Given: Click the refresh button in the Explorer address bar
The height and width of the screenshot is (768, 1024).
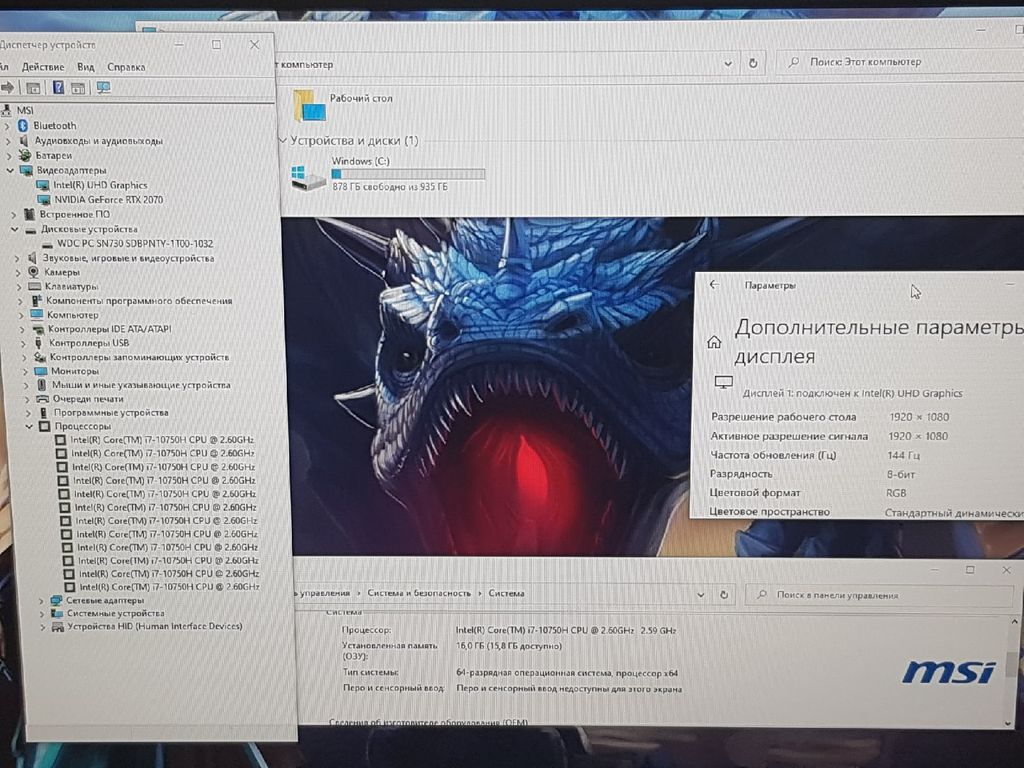Looking at the screenshot, I should pos(754,62).
